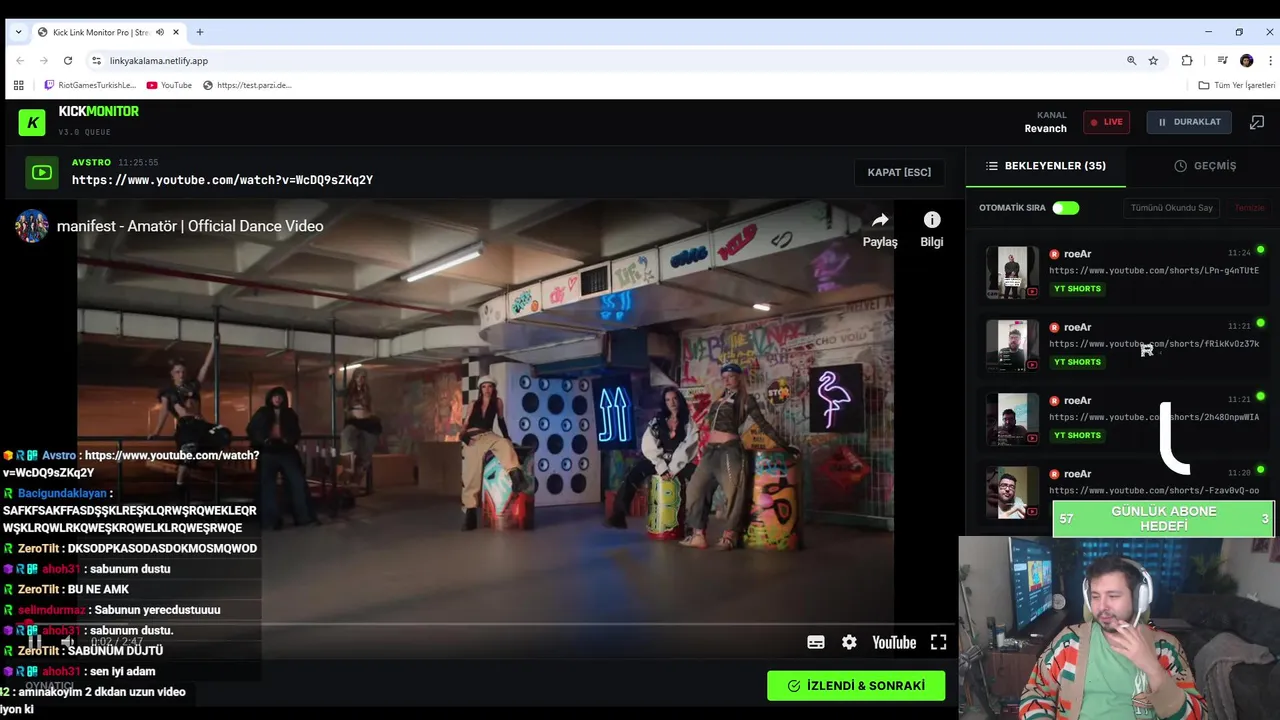This screenshot has height=720, width=1280.
Task: Switch to the GEÇMİŞ tab
Action: [1205, 166]
